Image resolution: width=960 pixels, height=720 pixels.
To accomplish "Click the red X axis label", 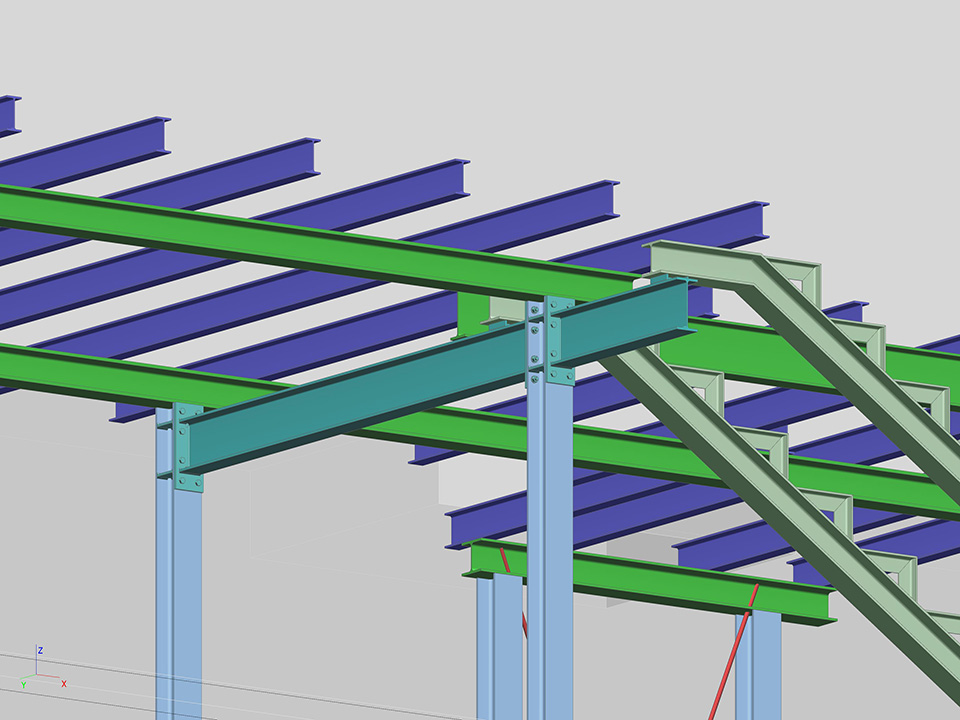I will [x=64, y=684].
